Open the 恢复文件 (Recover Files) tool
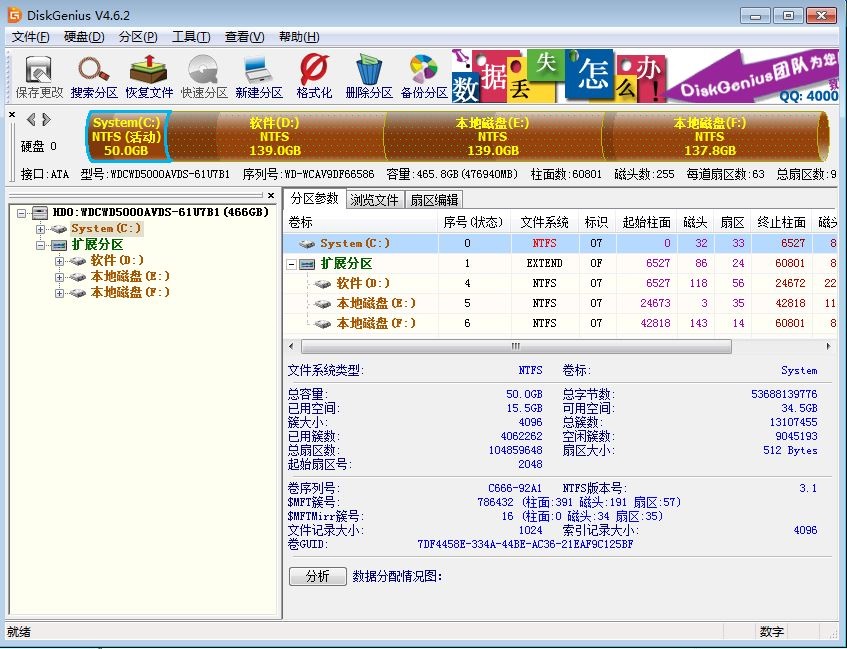847x649 pixels. (x=149, y=76)
